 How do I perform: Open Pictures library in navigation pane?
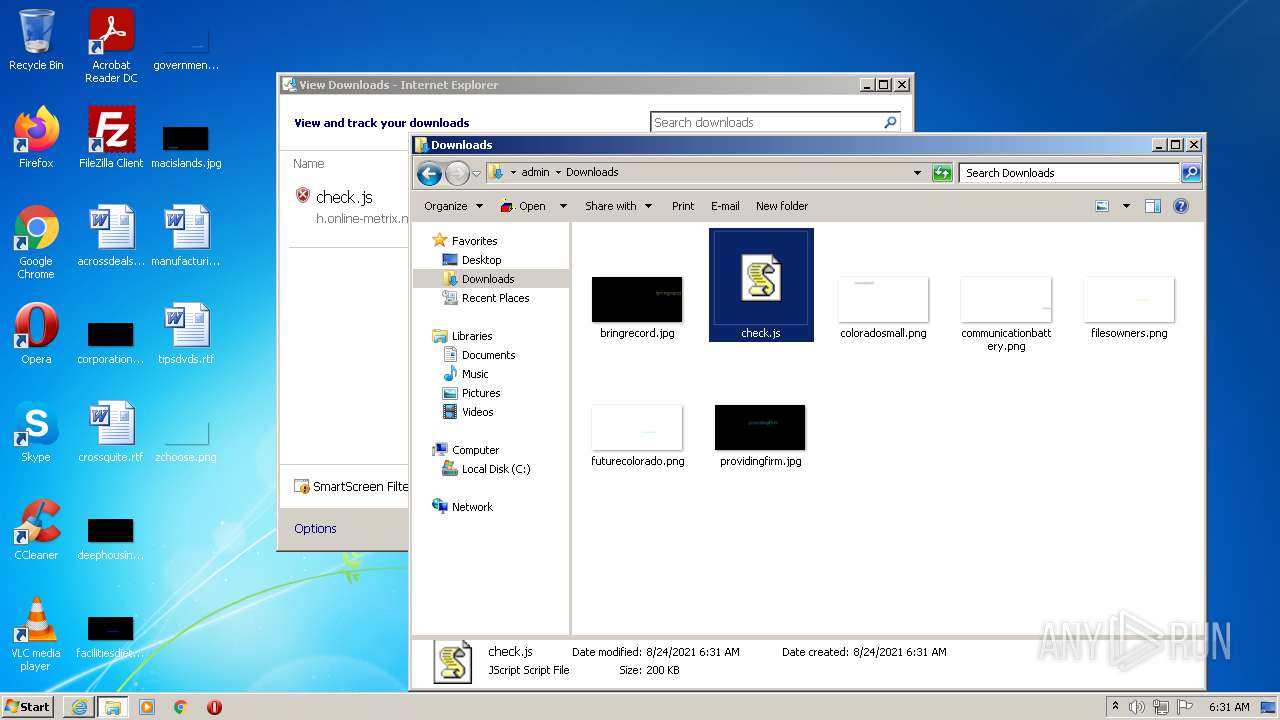click(x=480, y=393)
